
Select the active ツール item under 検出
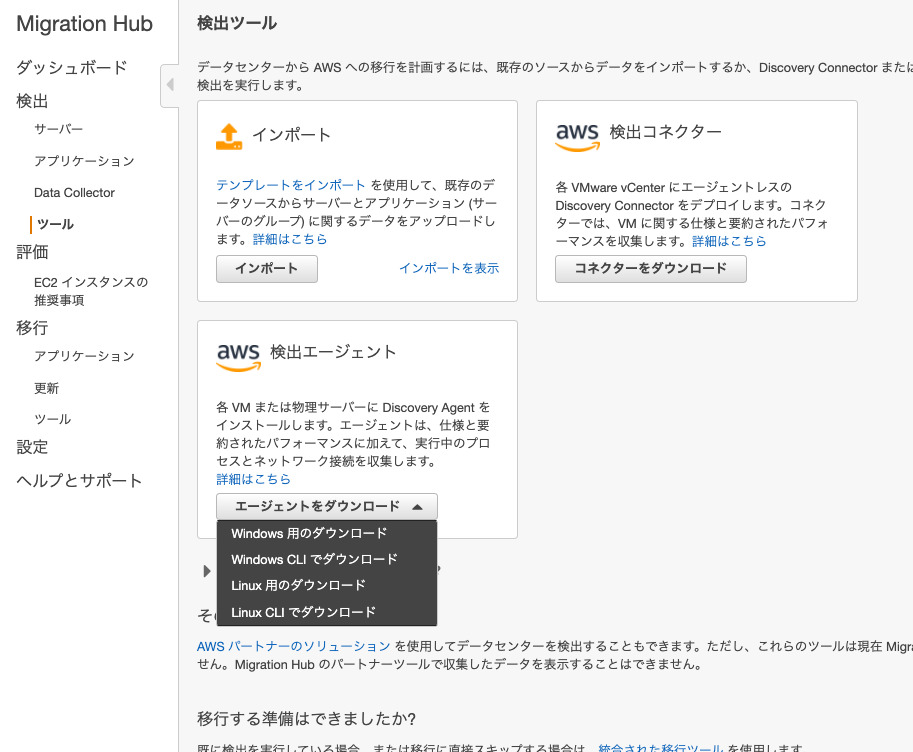55,224
